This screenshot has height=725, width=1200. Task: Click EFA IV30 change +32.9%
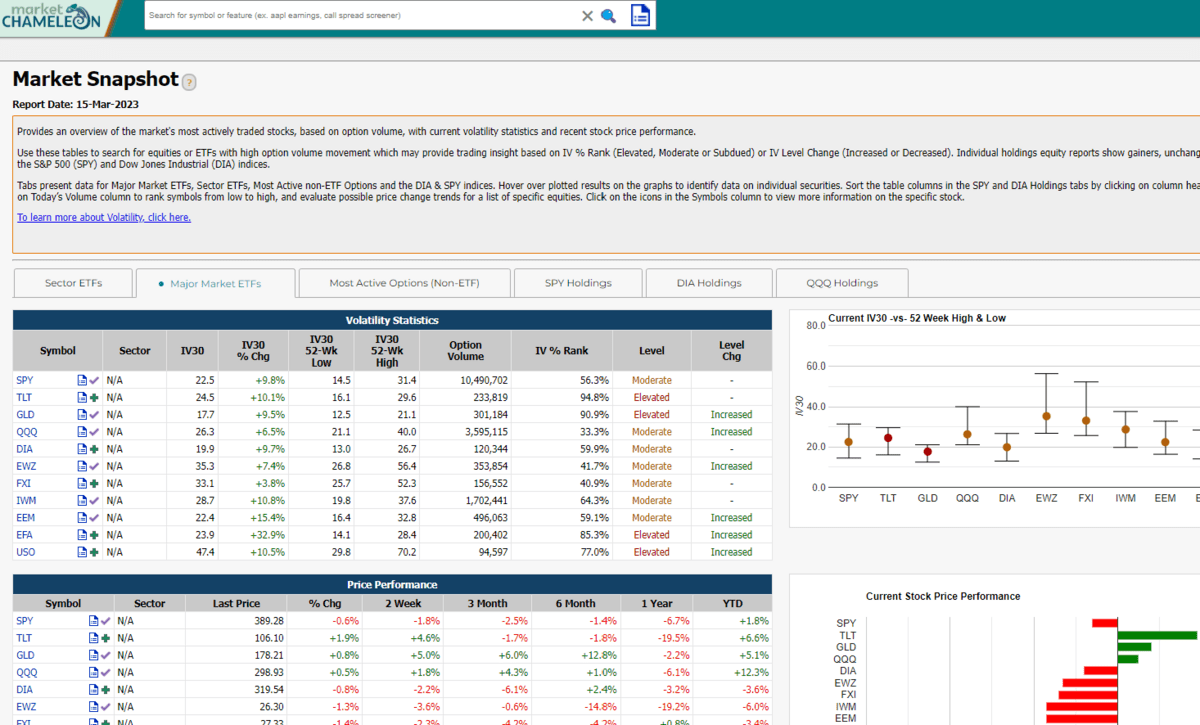[269, 535]
